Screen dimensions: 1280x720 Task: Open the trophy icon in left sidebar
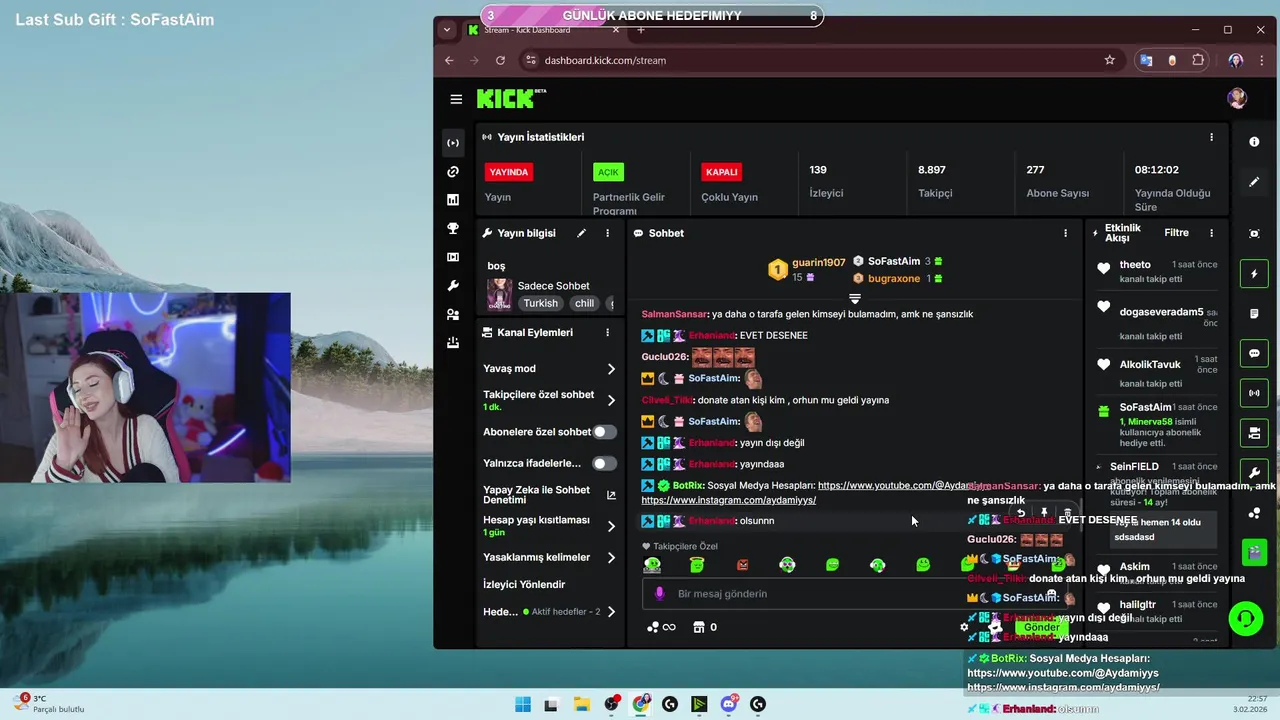coord(453,229)
